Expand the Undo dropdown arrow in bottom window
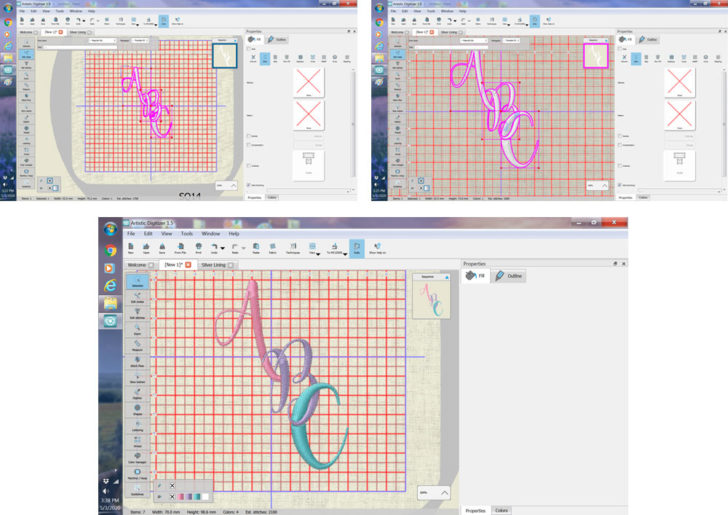The width and height of the screenshot is (728, 515). point(224,247)
